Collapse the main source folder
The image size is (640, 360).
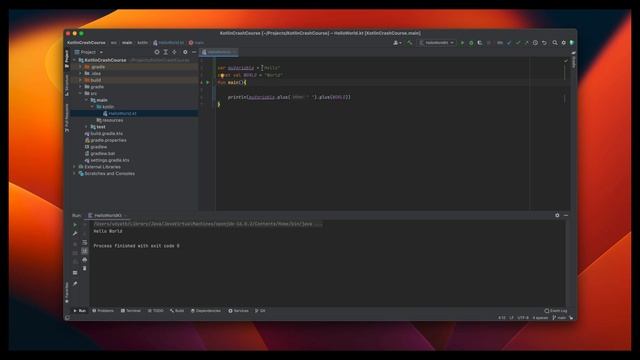[87, 100]
